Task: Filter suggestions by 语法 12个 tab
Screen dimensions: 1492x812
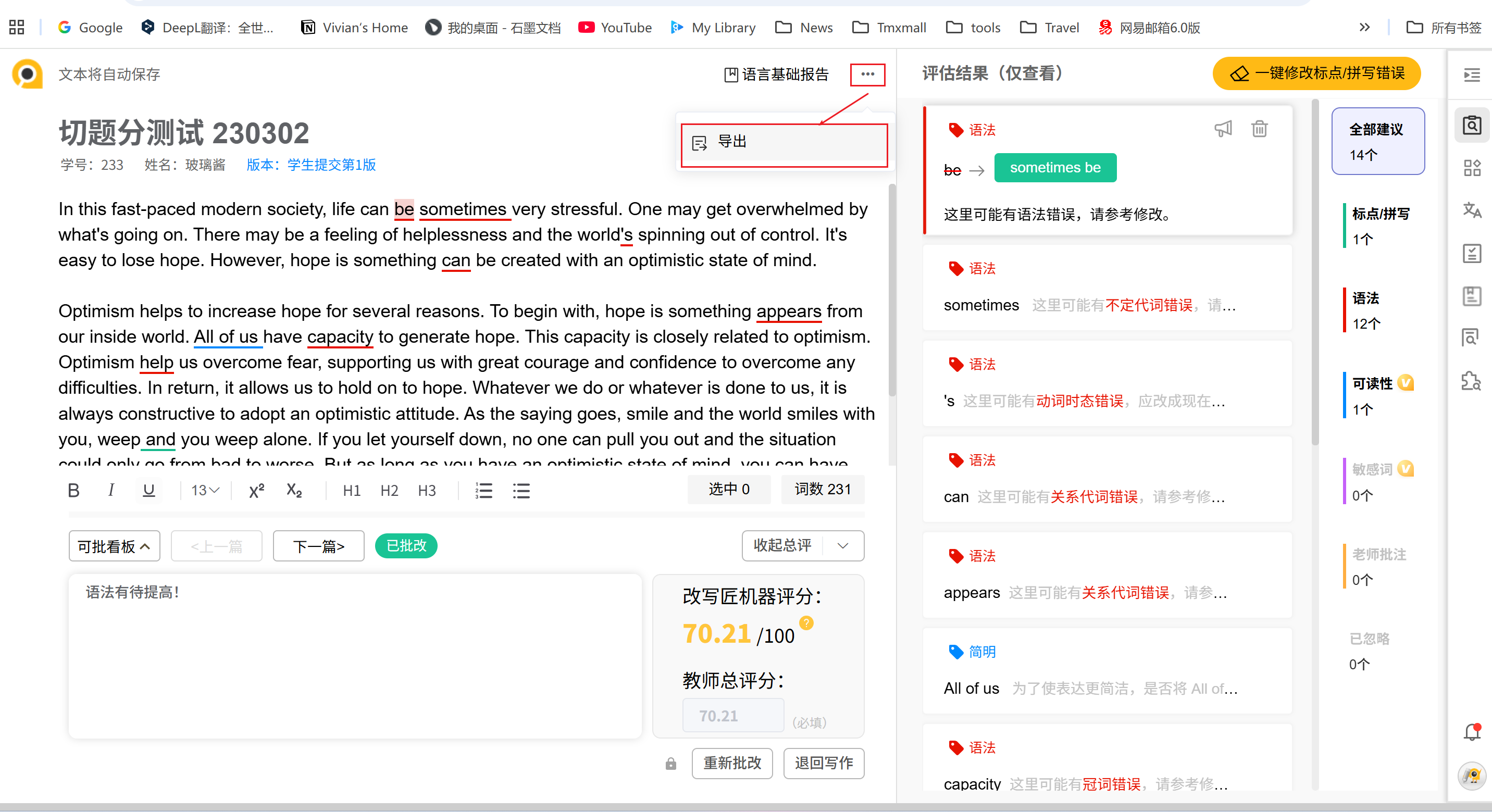Action: point(1367,310)
